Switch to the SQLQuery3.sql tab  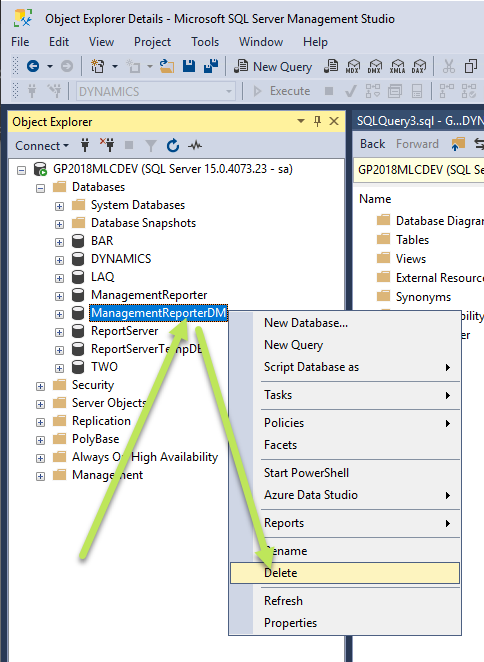click(419, 121)
